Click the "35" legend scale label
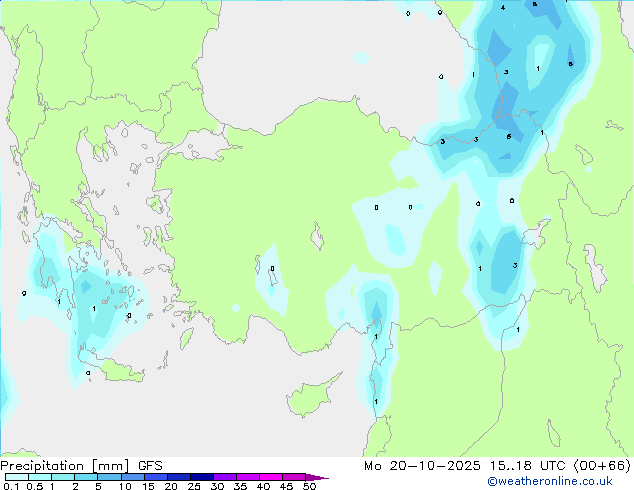634x490 pixels. pos(240,486)
